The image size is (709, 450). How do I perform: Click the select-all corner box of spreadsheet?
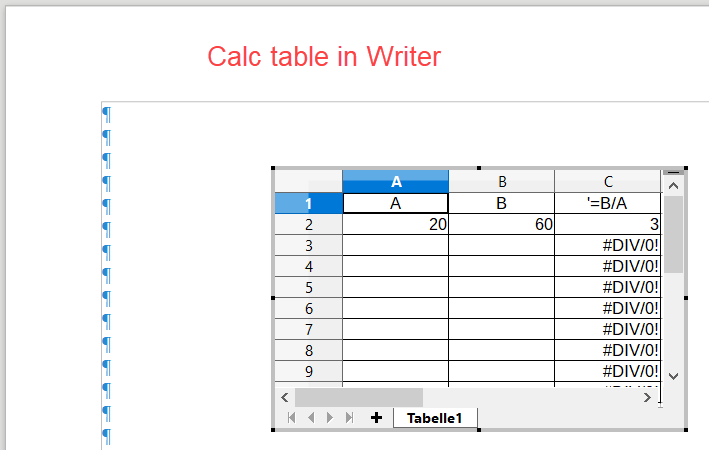coord(308,181)
